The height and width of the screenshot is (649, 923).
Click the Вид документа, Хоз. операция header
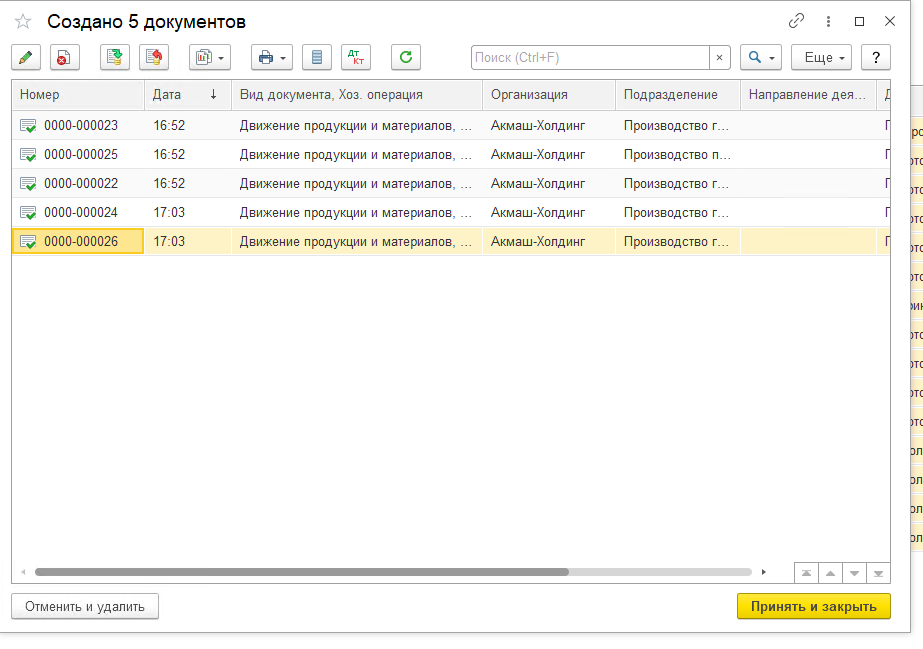[357, 95]
